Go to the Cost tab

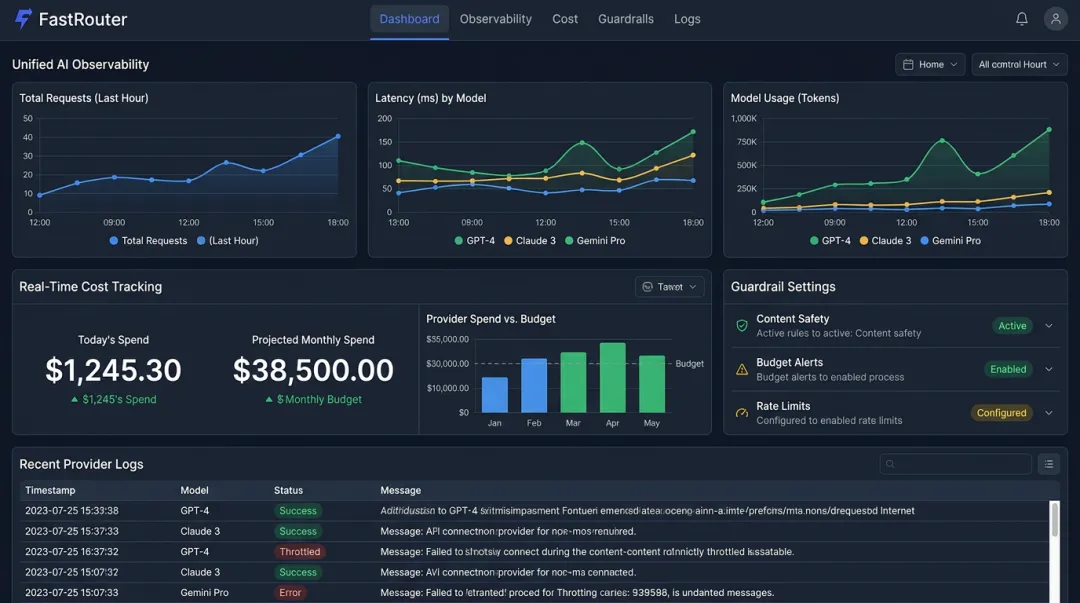pyautogui.click(x=565, y=19)
